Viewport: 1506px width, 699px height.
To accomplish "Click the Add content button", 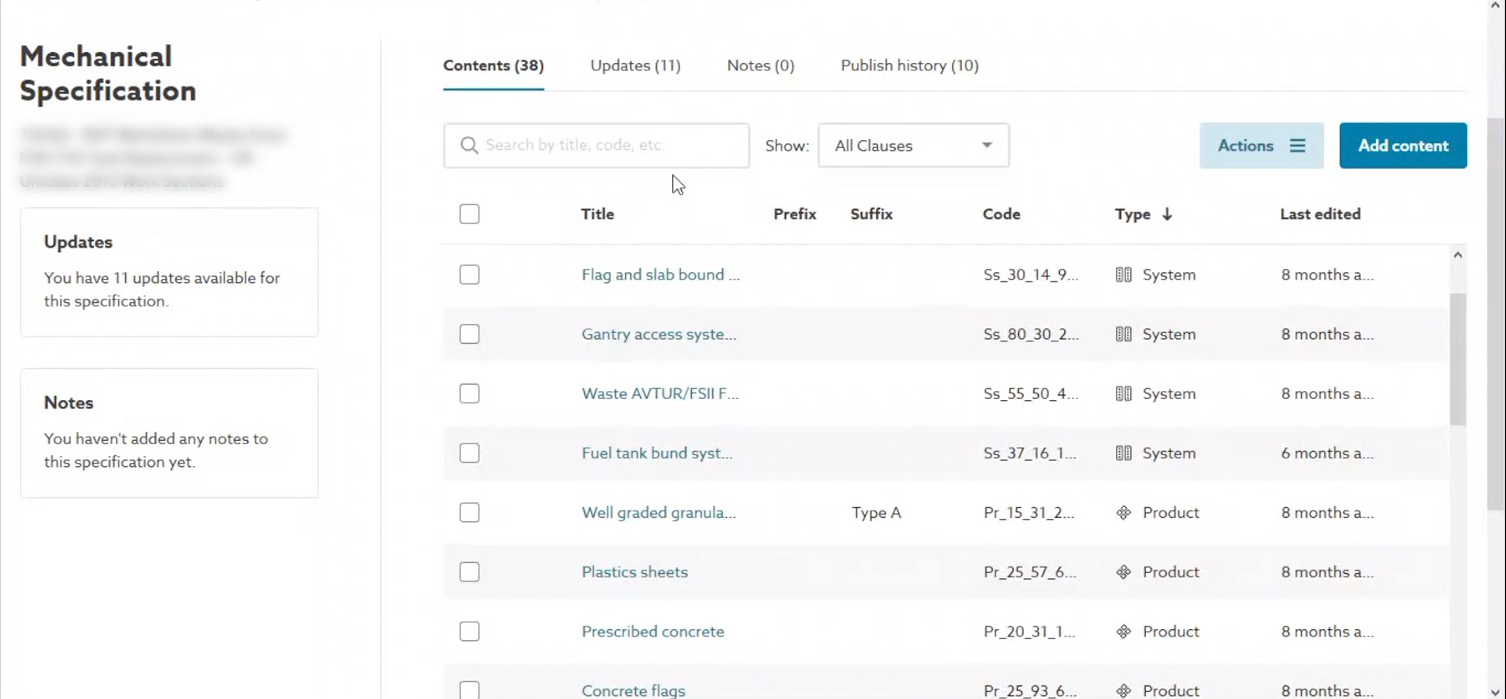I will click(x=1403, y=146).
